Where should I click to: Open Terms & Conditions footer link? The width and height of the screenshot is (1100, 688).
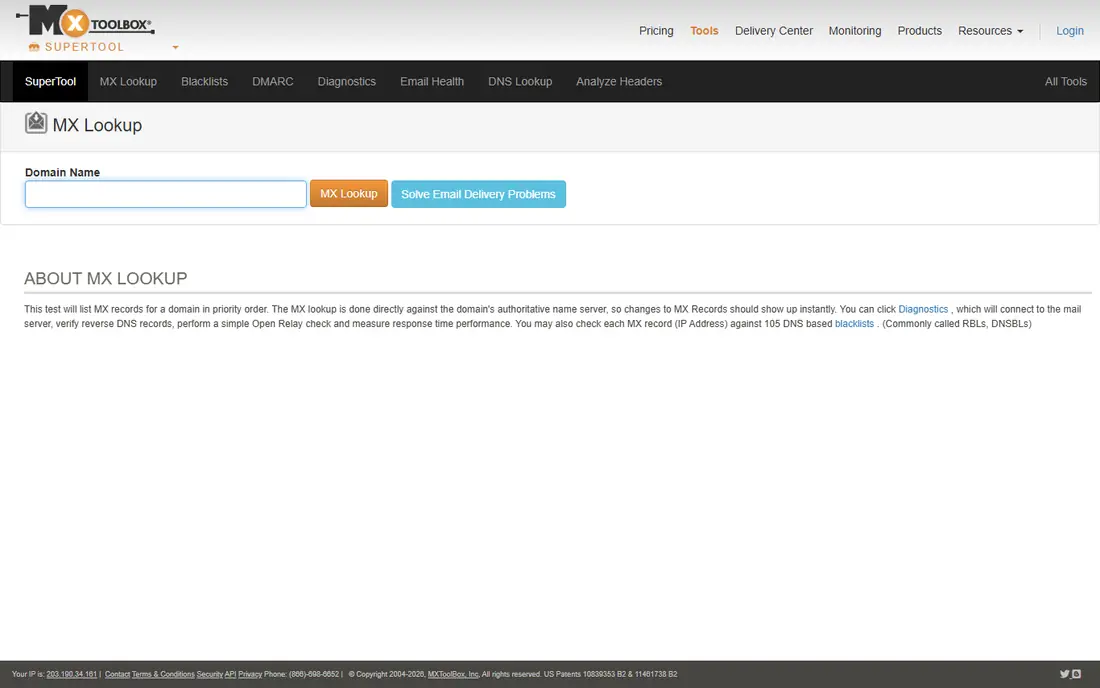coord(163,674)
